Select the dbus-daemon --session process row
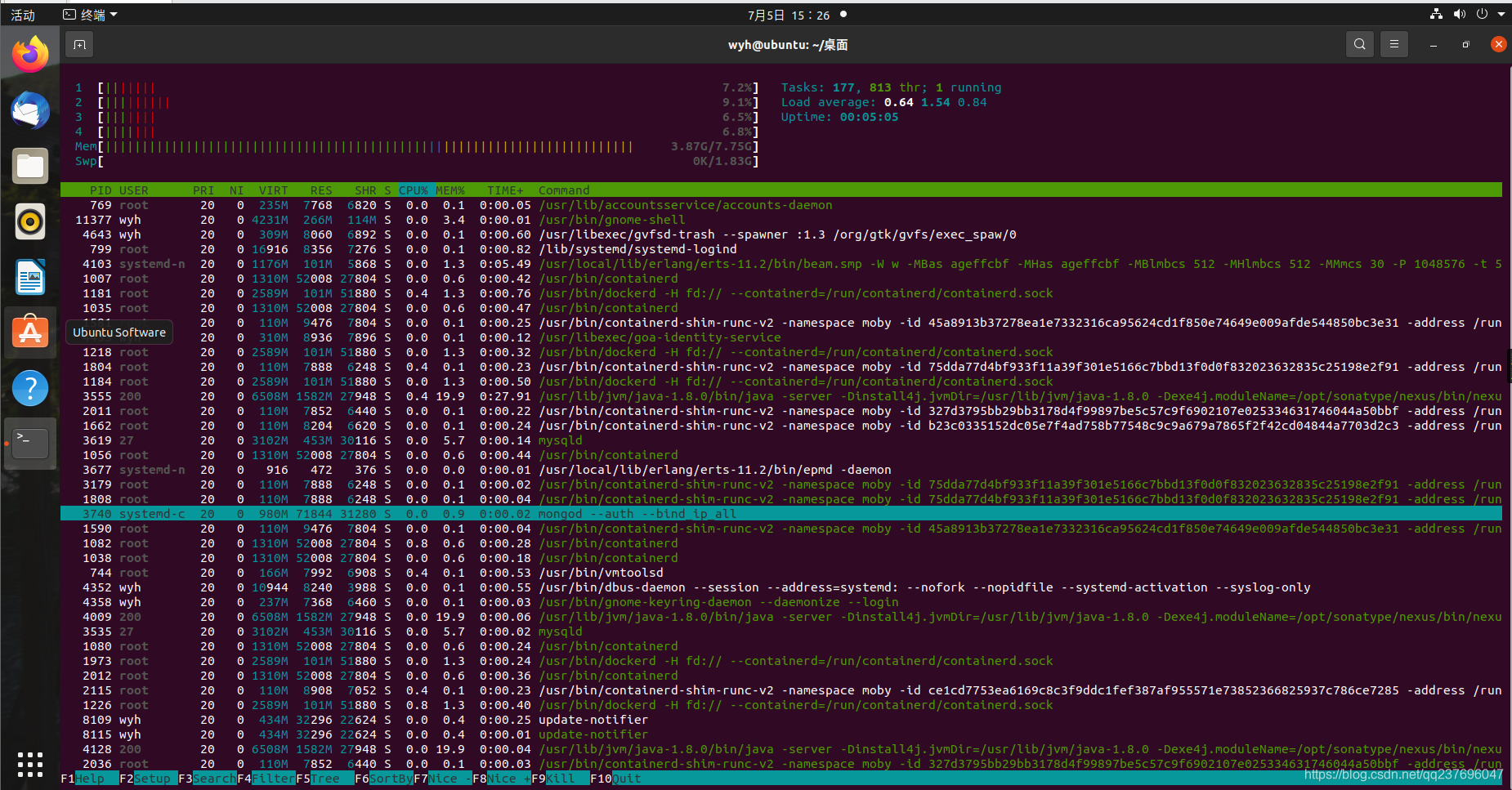Viewport: 1512px width, 790px height. point(781,587)
